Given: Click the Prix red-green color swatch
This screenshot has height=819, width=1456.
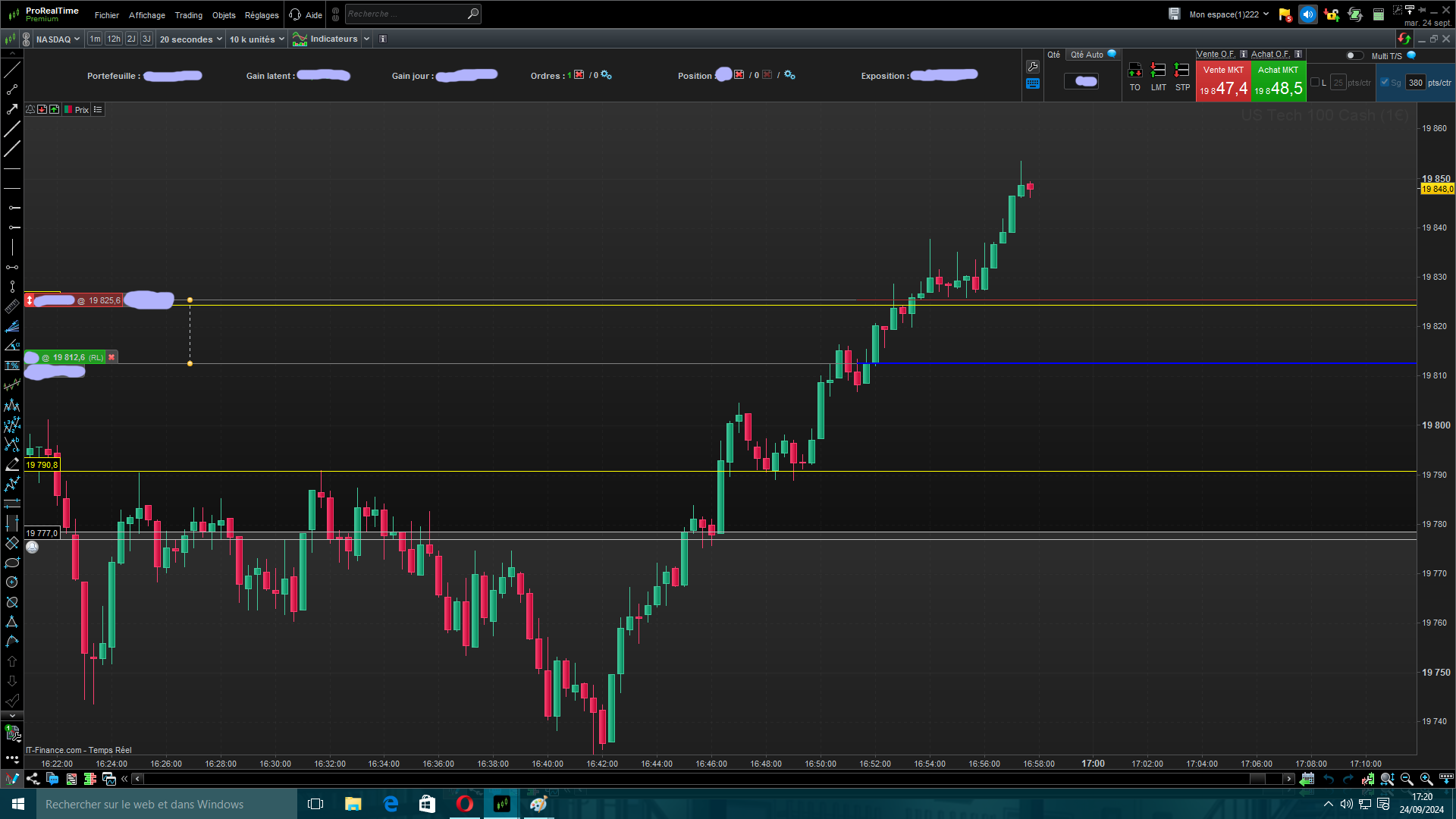Looking at the screenshot, I should pyautogui.click(x=67, y=110).
